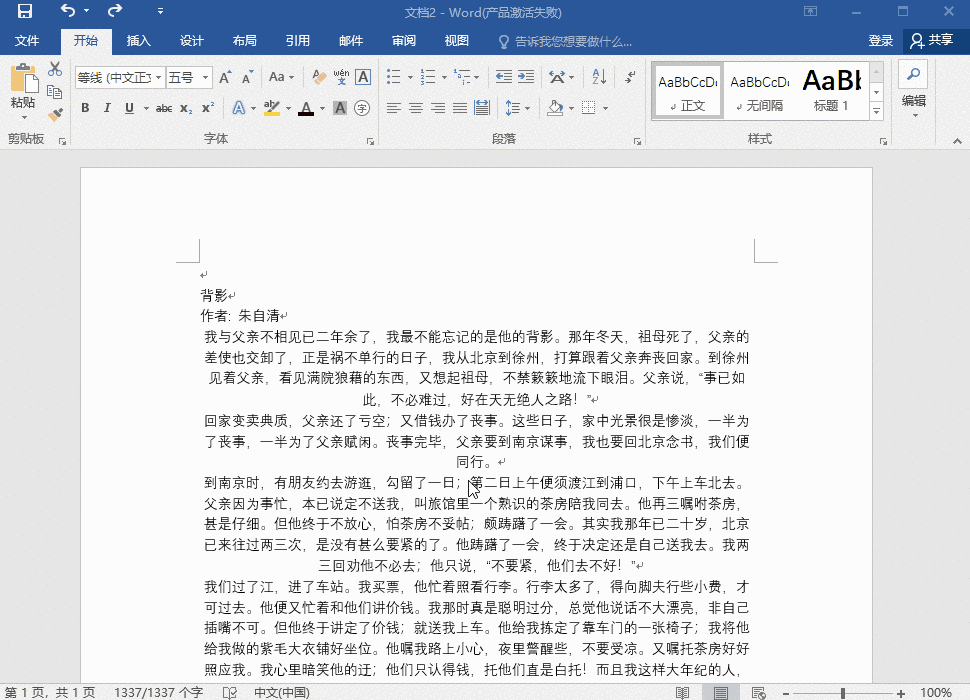Toggle bold formatting
This screenshot has width=970, height=700.
click(86, 109)
